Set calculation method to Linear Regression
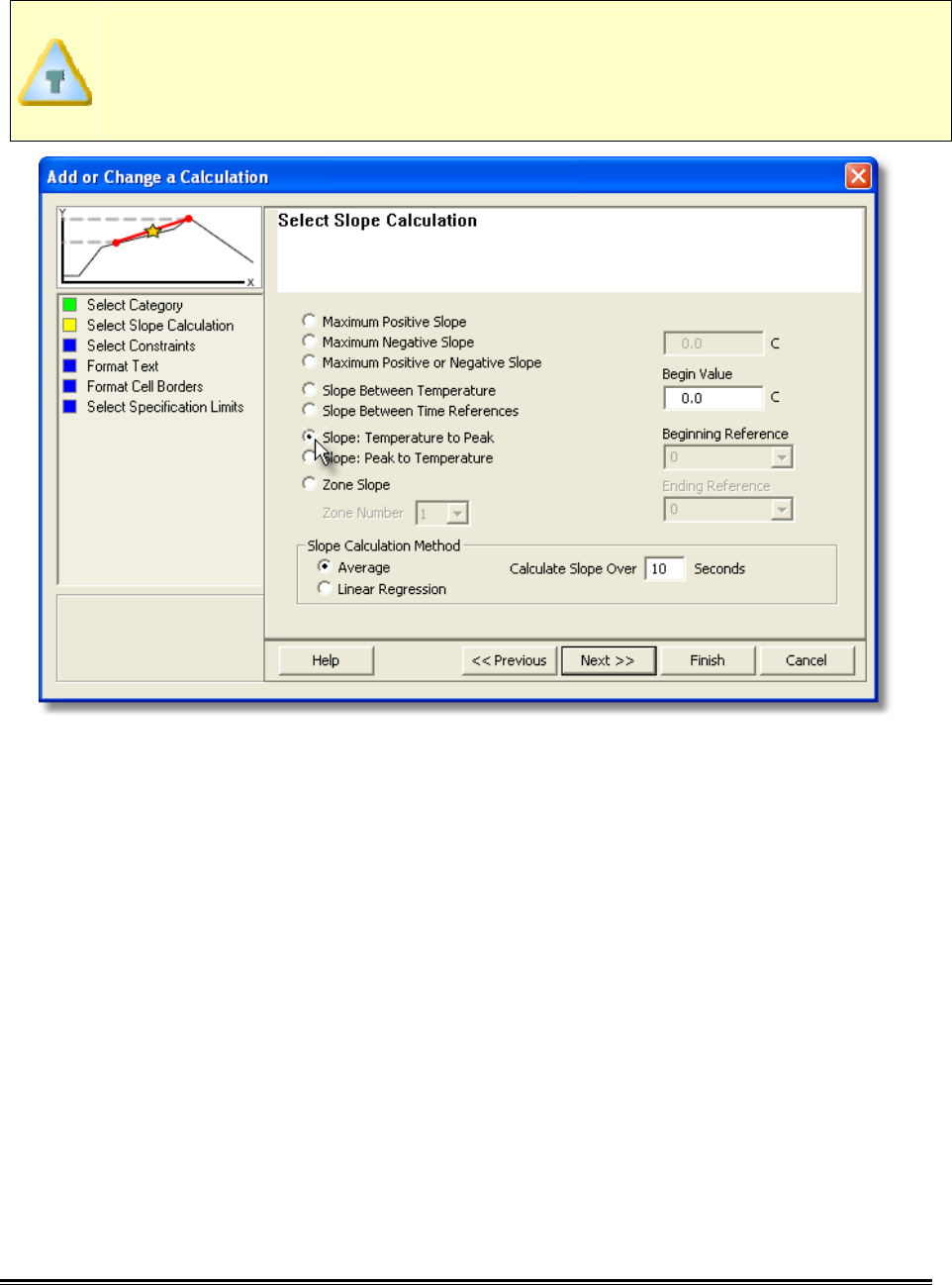The width and height of the screenshot is (952, 1285). click(324, 588)
